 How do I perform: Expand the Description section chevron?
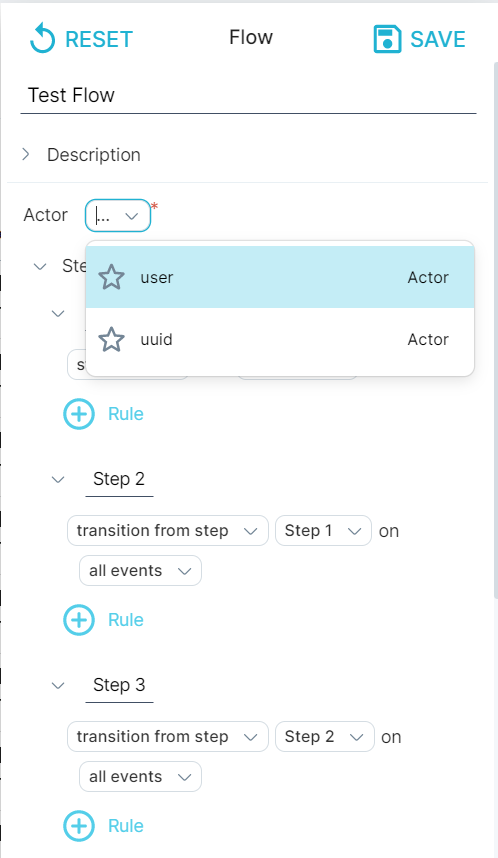(x=26, y=154)
